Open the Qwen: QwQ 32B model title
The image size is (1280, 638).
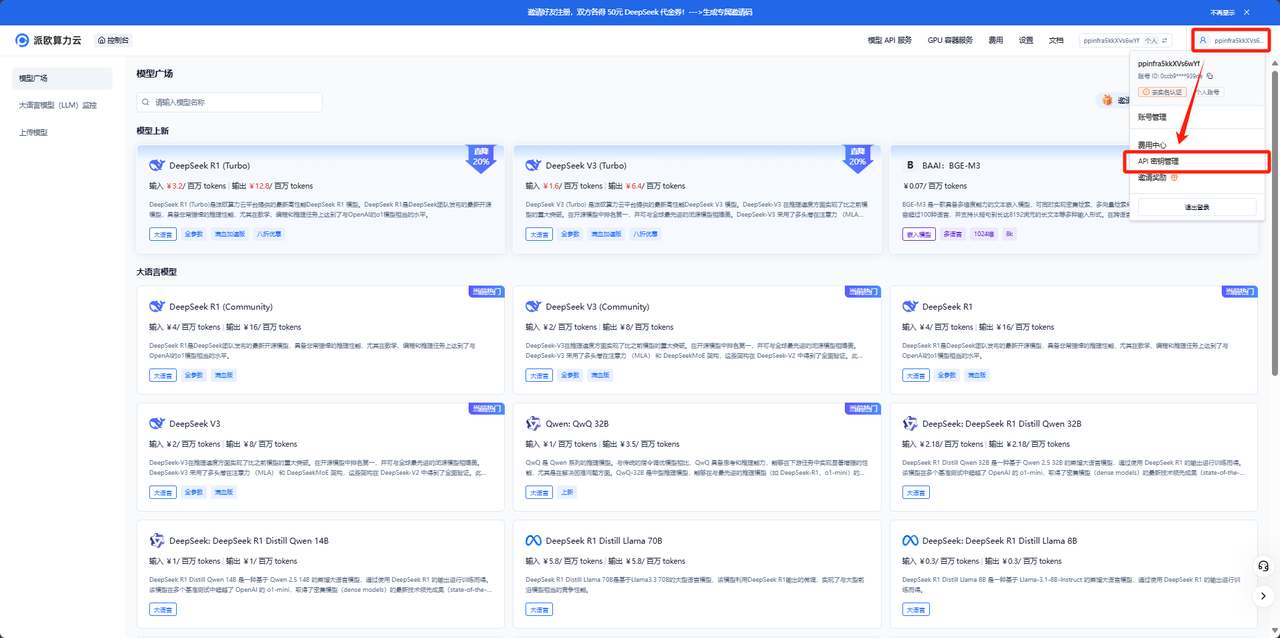click(579, 424)
